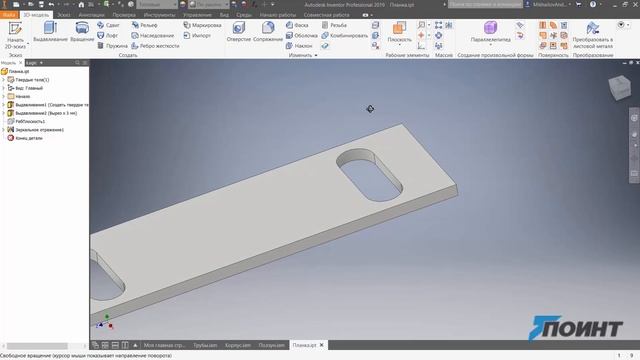Choose the Сдвиг sweep tool
The height and width of the screenshot is (360, 640).
tap(108, 25)
